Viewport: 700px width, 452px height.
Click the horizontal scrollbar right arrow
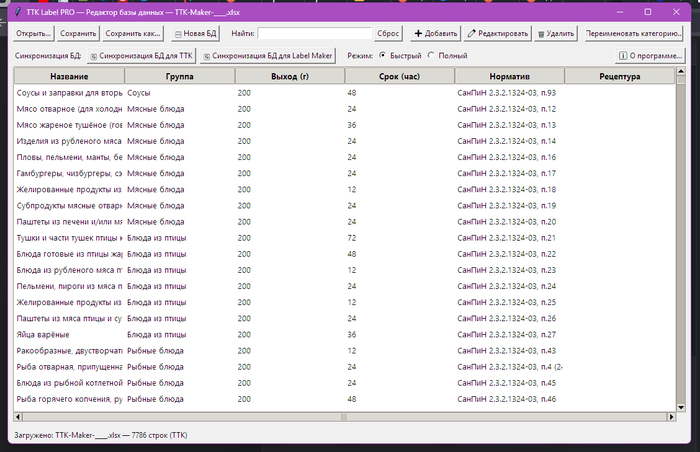pyautogui.click(x=671, y=417)
